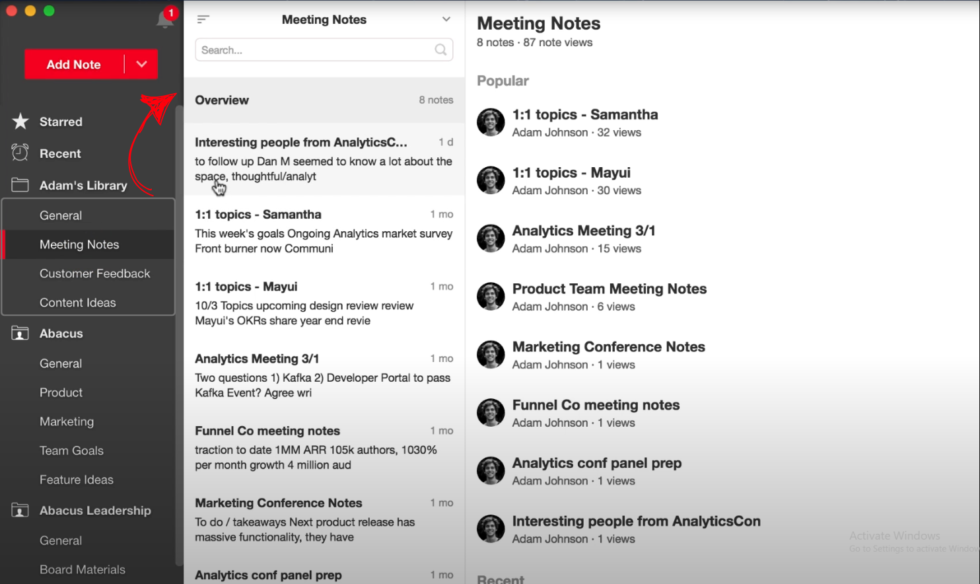Screen dimensions: 980x584
Task: Open Recent notes via the alarm clock icon
Action: pos(22,153)
